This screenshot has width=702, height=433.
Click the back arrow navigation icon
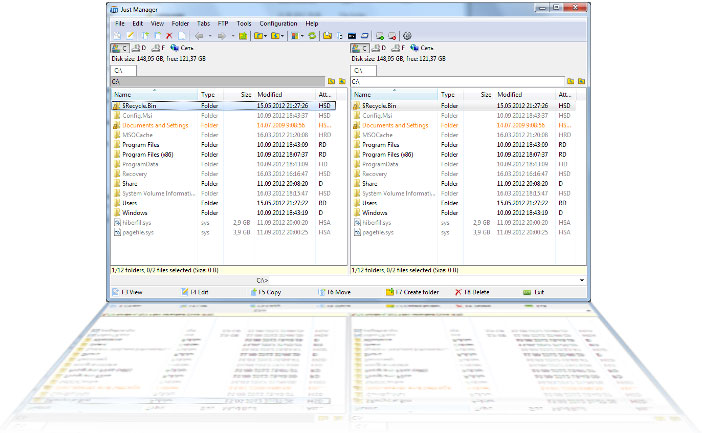(199, 36)
